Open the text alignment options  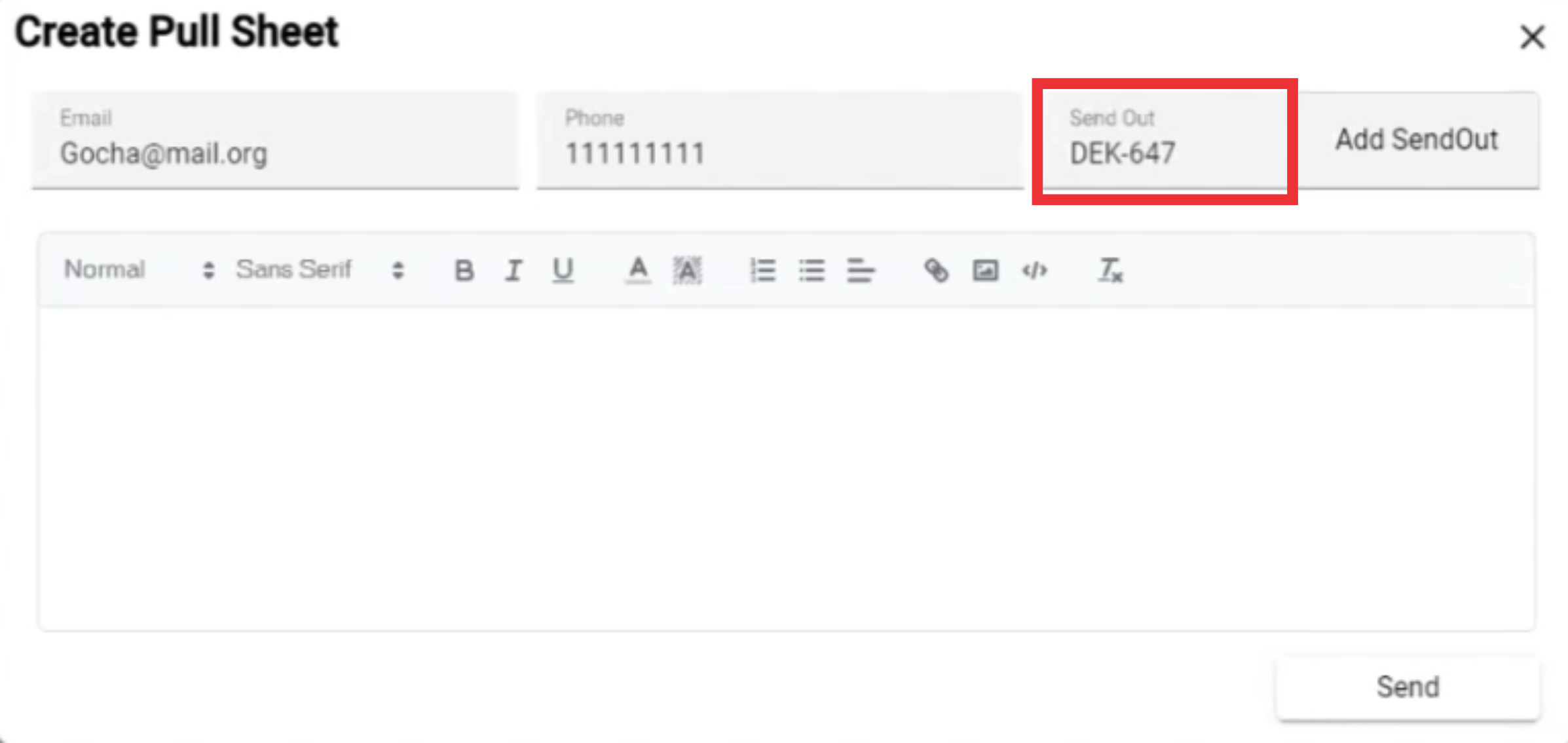pos(861,270)
